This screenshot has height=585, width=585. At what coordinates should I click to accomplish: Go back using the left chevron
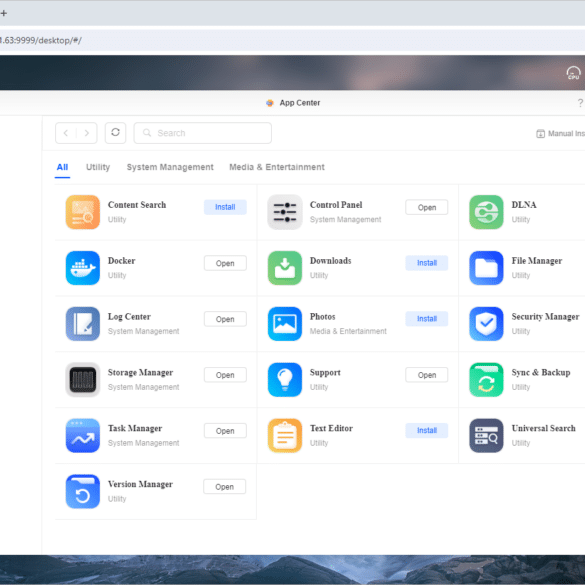coord(66,133)
